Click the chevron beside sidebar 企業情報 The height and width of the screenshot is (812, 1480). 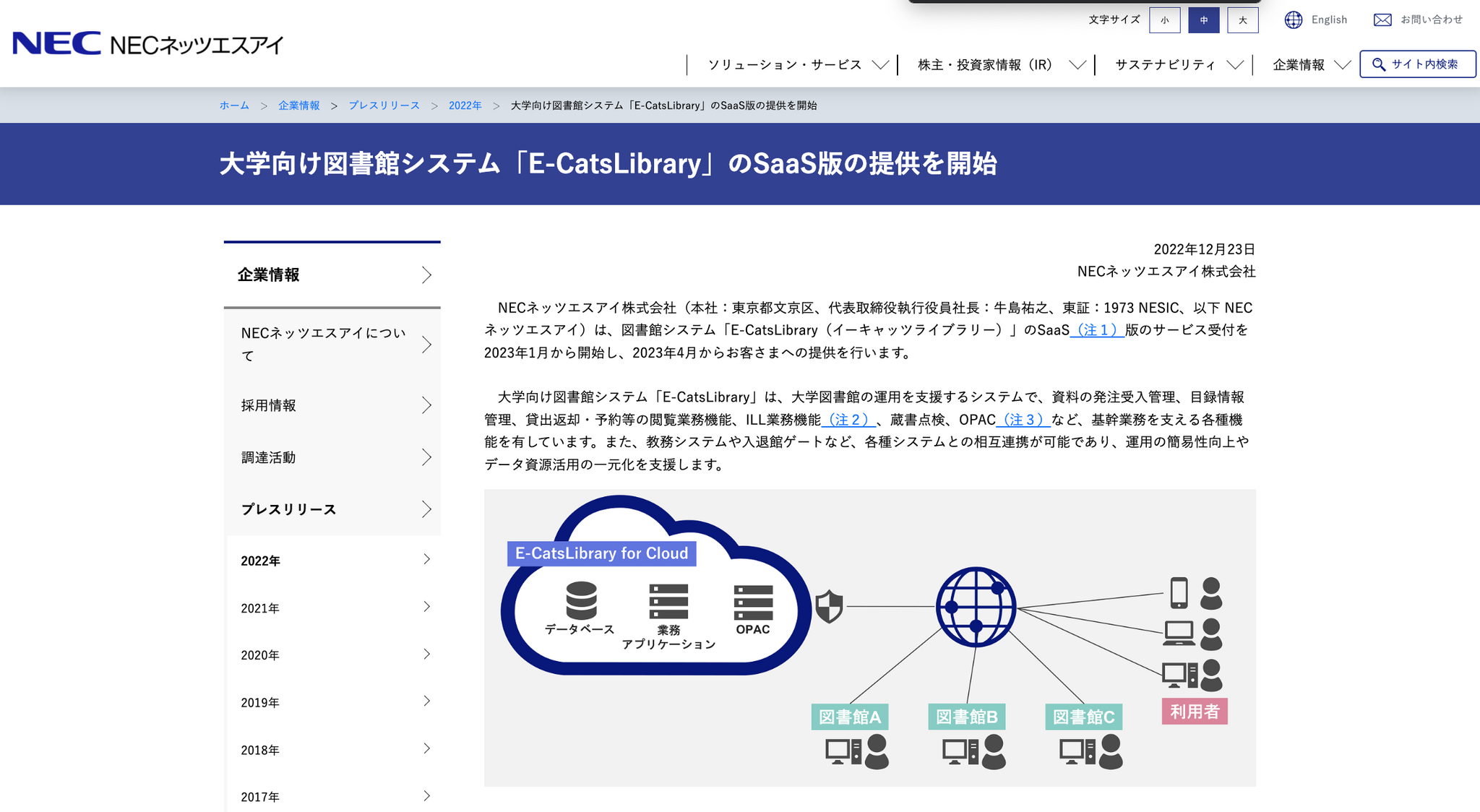pyautogui.click(x=426, y=275)
